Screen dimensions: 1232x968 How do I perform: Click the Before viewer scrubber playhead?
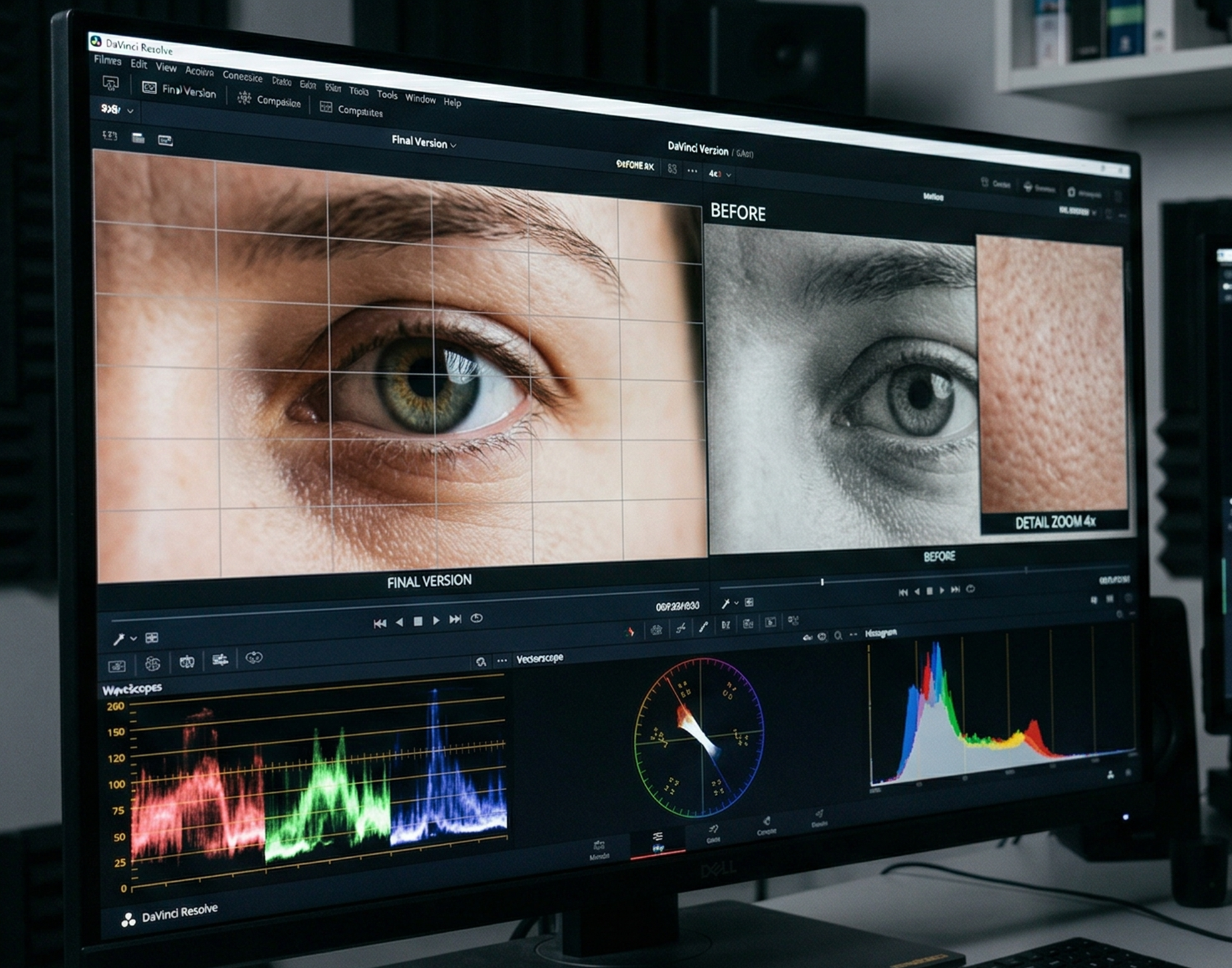[x=822, y=582]
